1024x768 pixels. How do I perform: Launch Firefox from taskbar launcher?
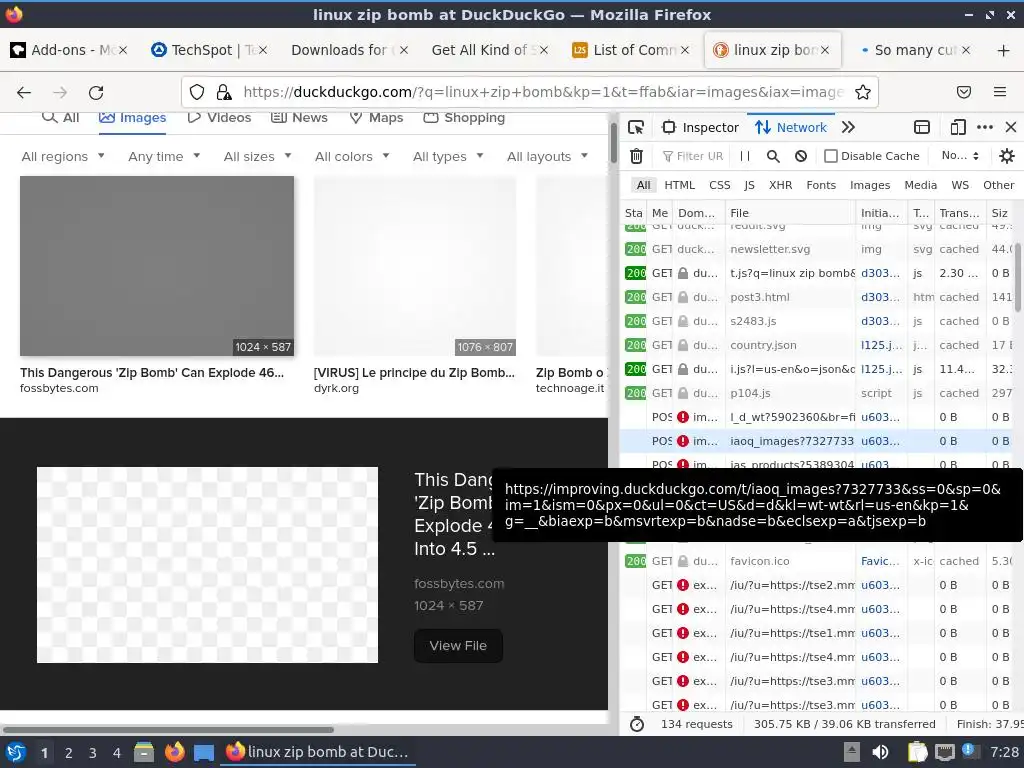tap(174, 752)
